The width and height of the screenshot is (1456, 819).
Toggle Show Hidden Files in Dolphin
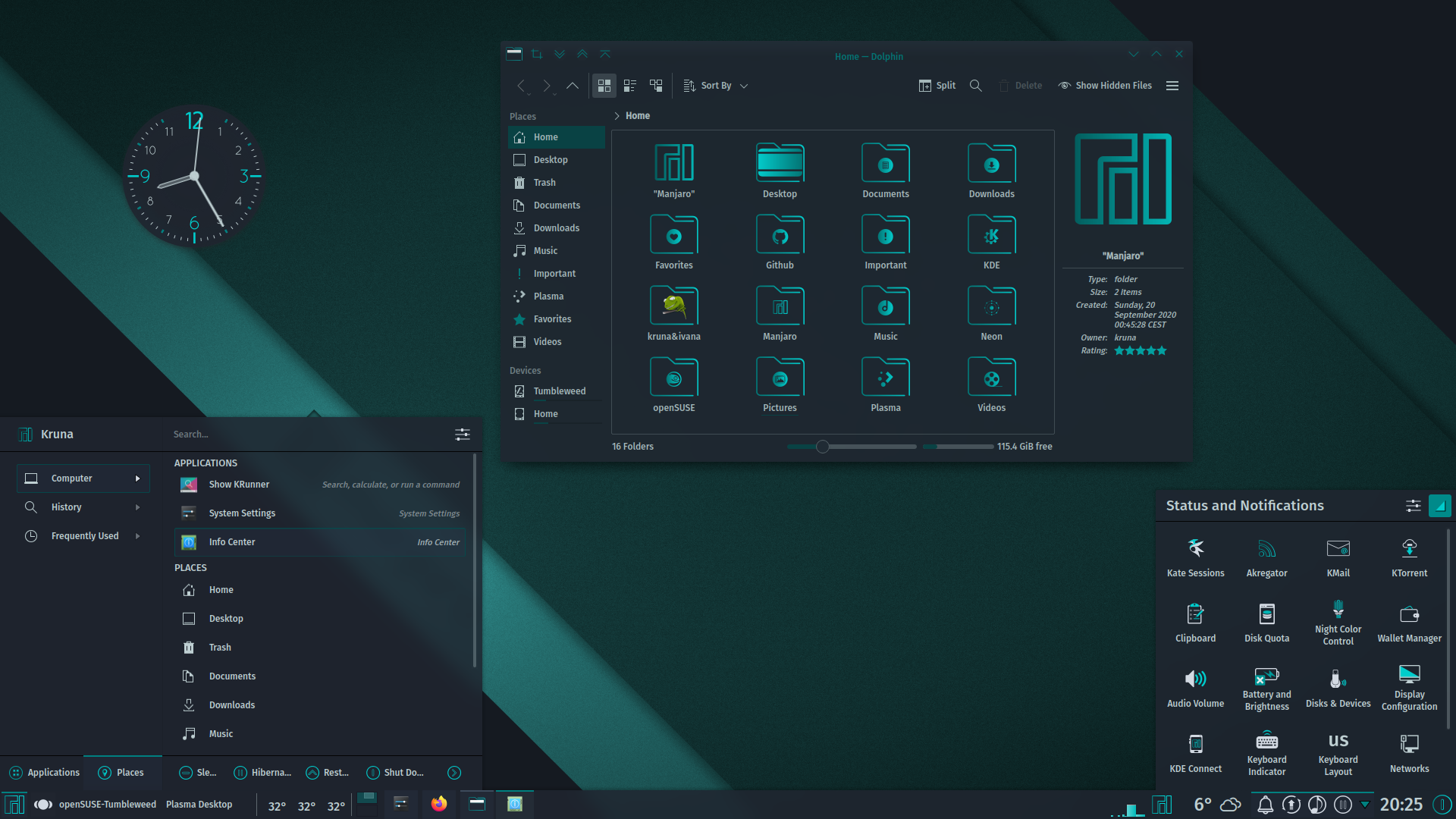point(1105,86)
